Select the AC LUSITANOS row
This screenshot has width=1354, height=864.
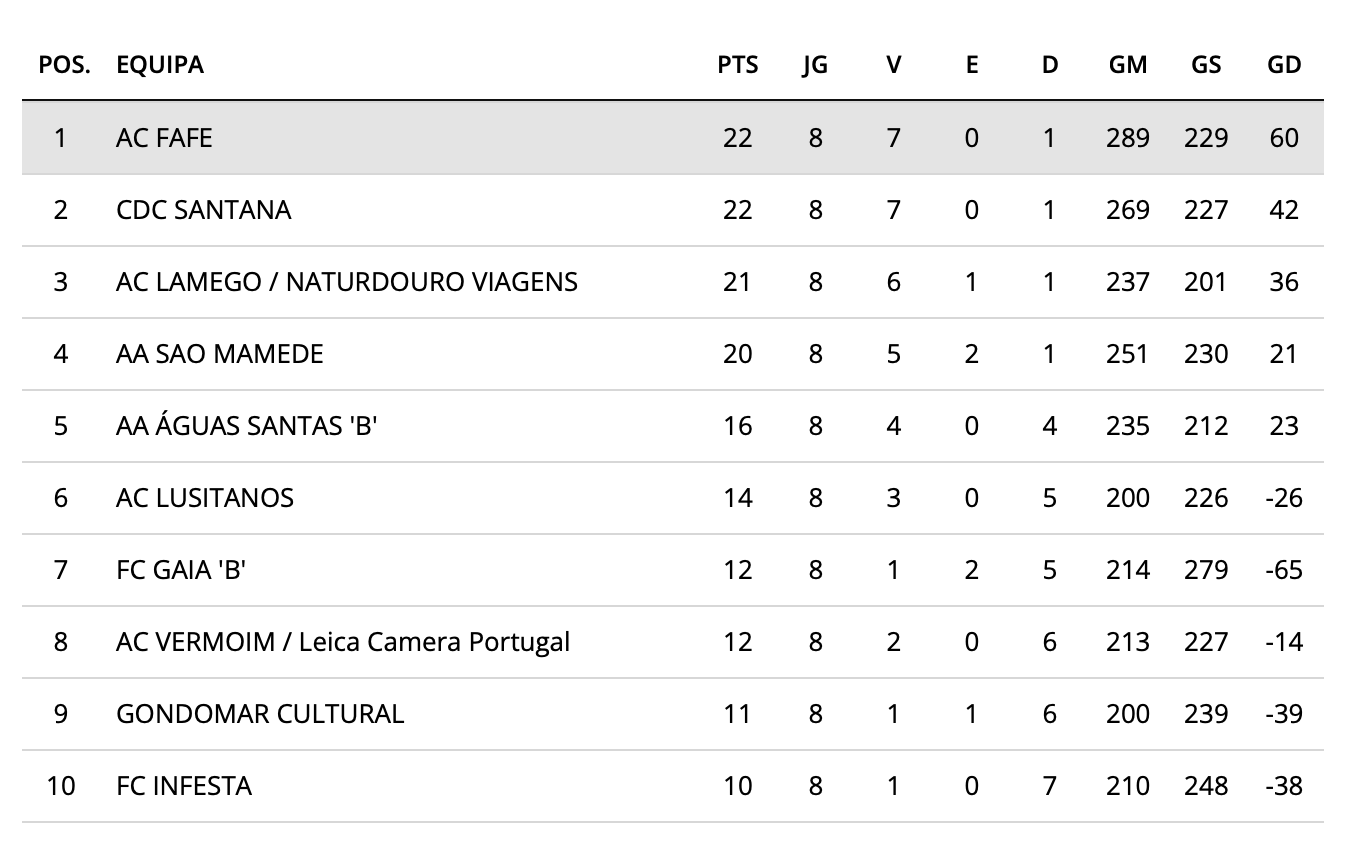(x=204, y=498)
